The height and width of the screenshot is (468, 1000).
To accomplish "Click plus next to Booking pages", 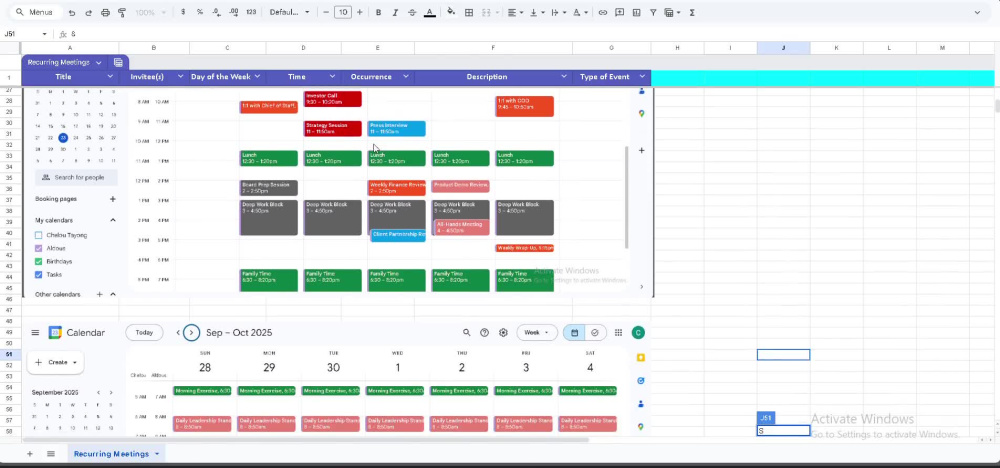I will coord(113,199).
